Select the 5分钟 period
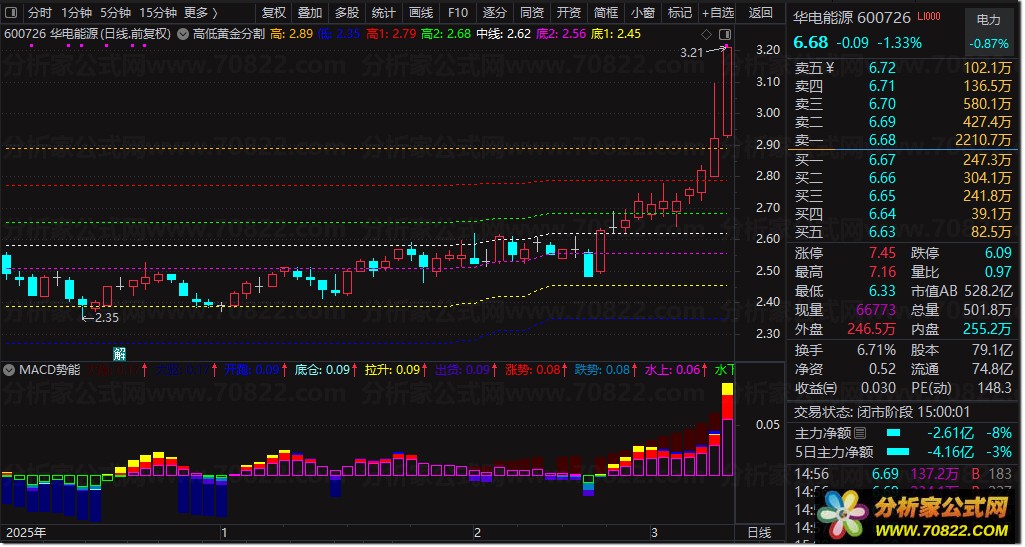This screenshot has width=1025, height=547. pos(116,12)
